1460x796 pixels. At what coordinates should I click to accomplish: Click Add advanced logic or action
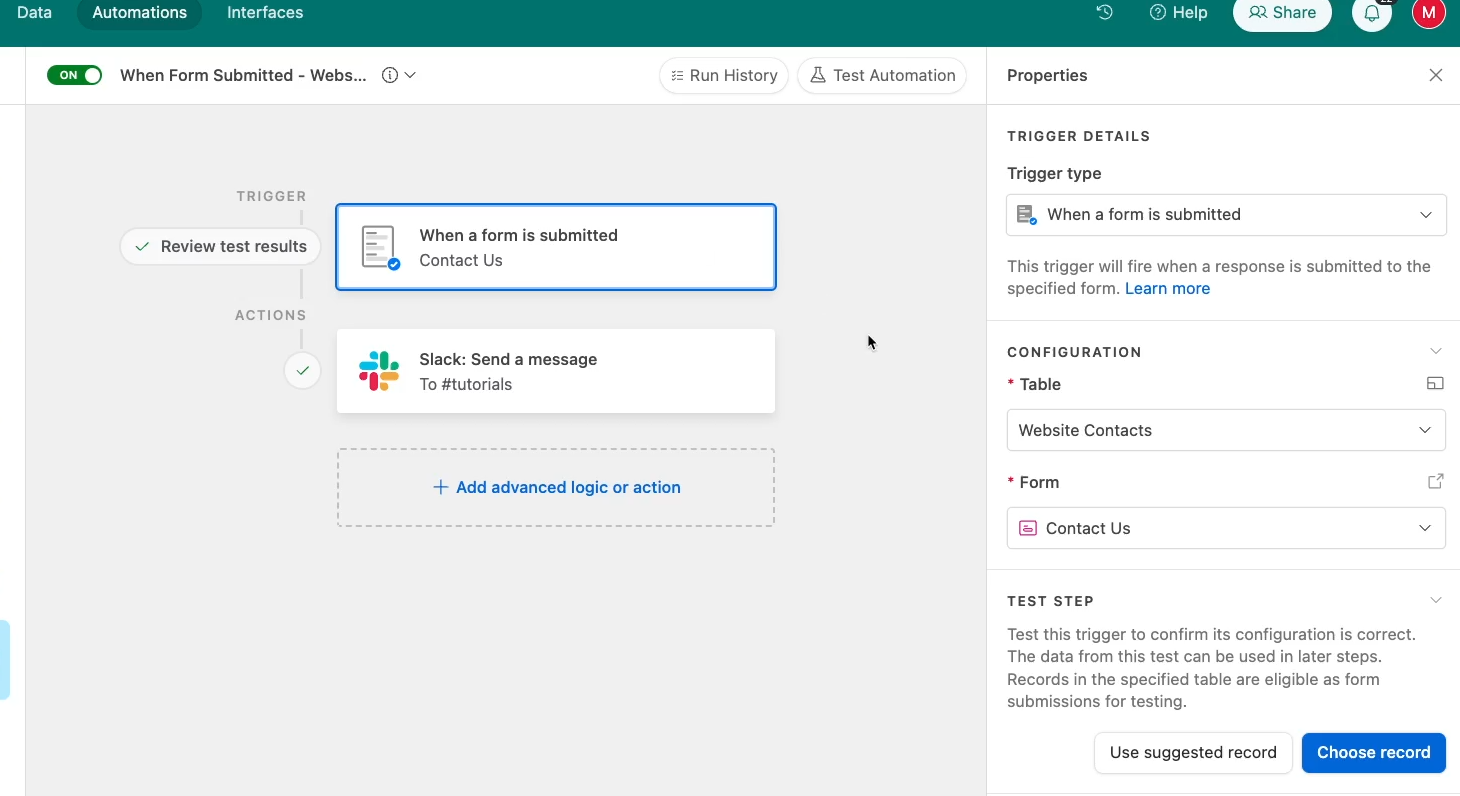pos(556,487)
